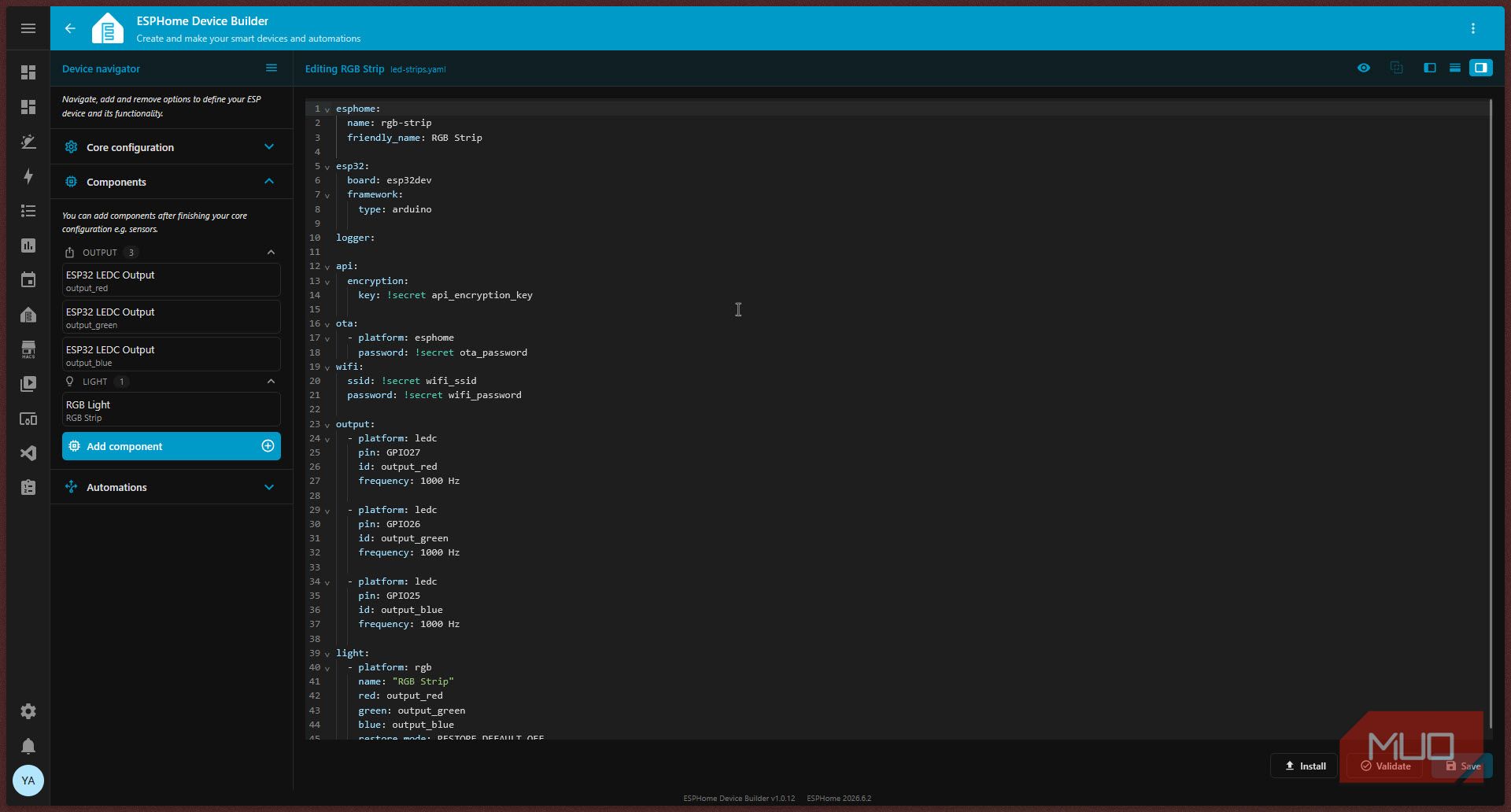Viewport: 1511px width, 812px height.
Task: Place cursor on board: esp32dev line
Action: [389, 180]
